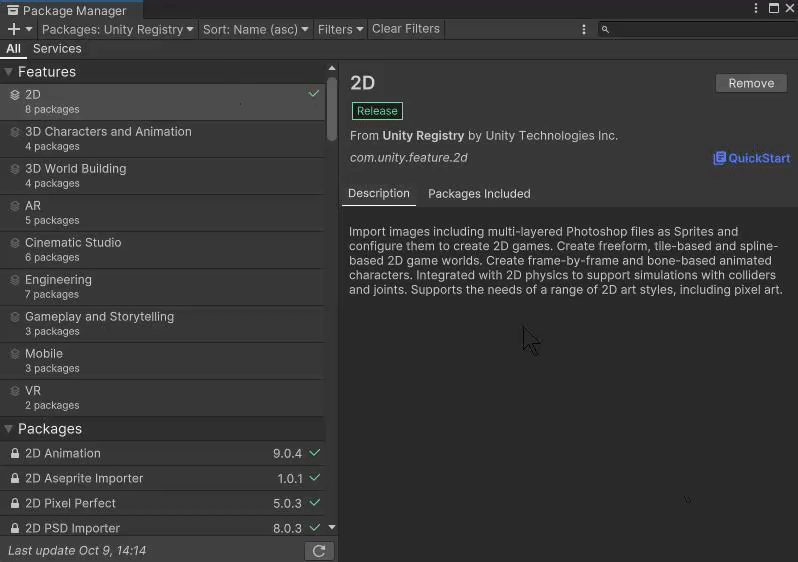The image size is (798, 562).
Task: Click the package search field
Action: point(698,29)
